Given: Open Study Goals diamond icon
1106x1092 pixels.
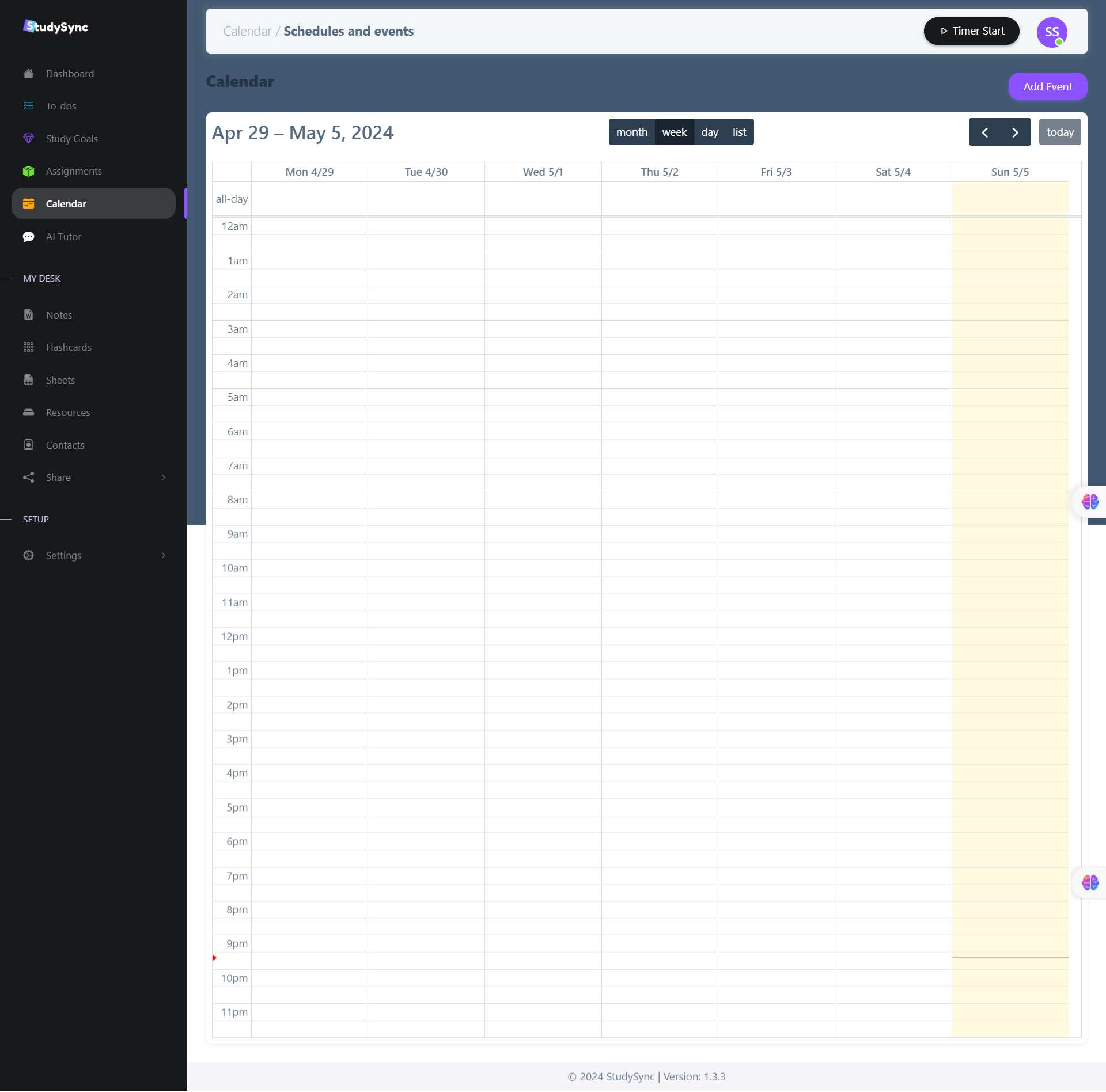Looking at the screenshot, I should click(x=28, y=139).
